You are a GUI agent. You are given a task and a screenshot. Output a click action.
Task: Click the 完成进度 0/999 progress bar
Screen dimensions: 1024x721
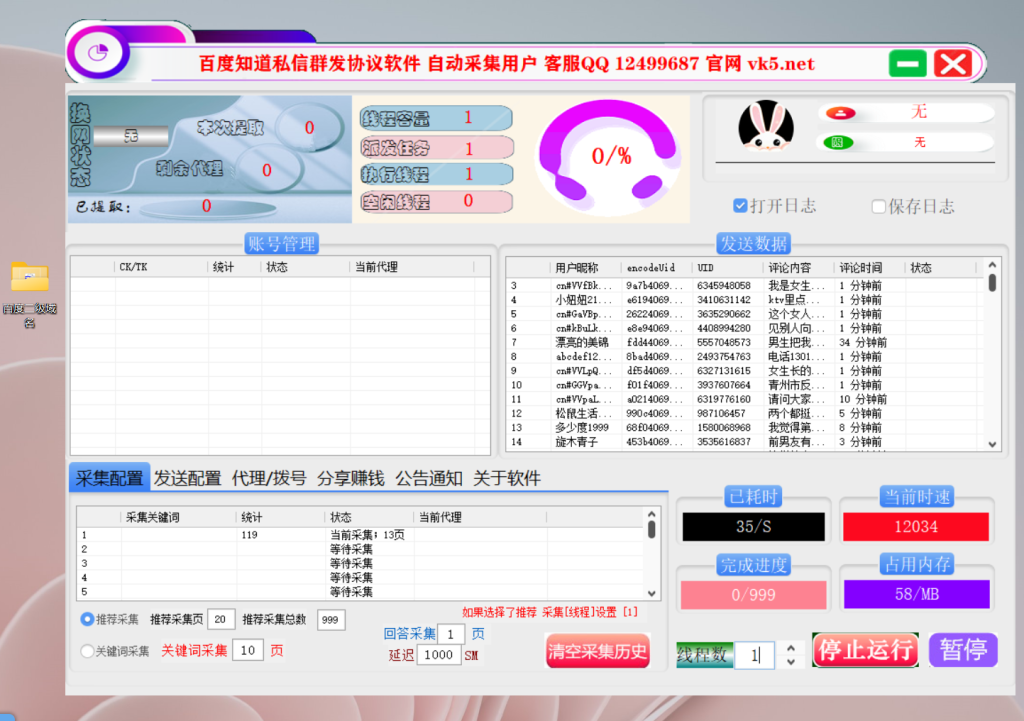pyautogui.click(x=753, y=593)
